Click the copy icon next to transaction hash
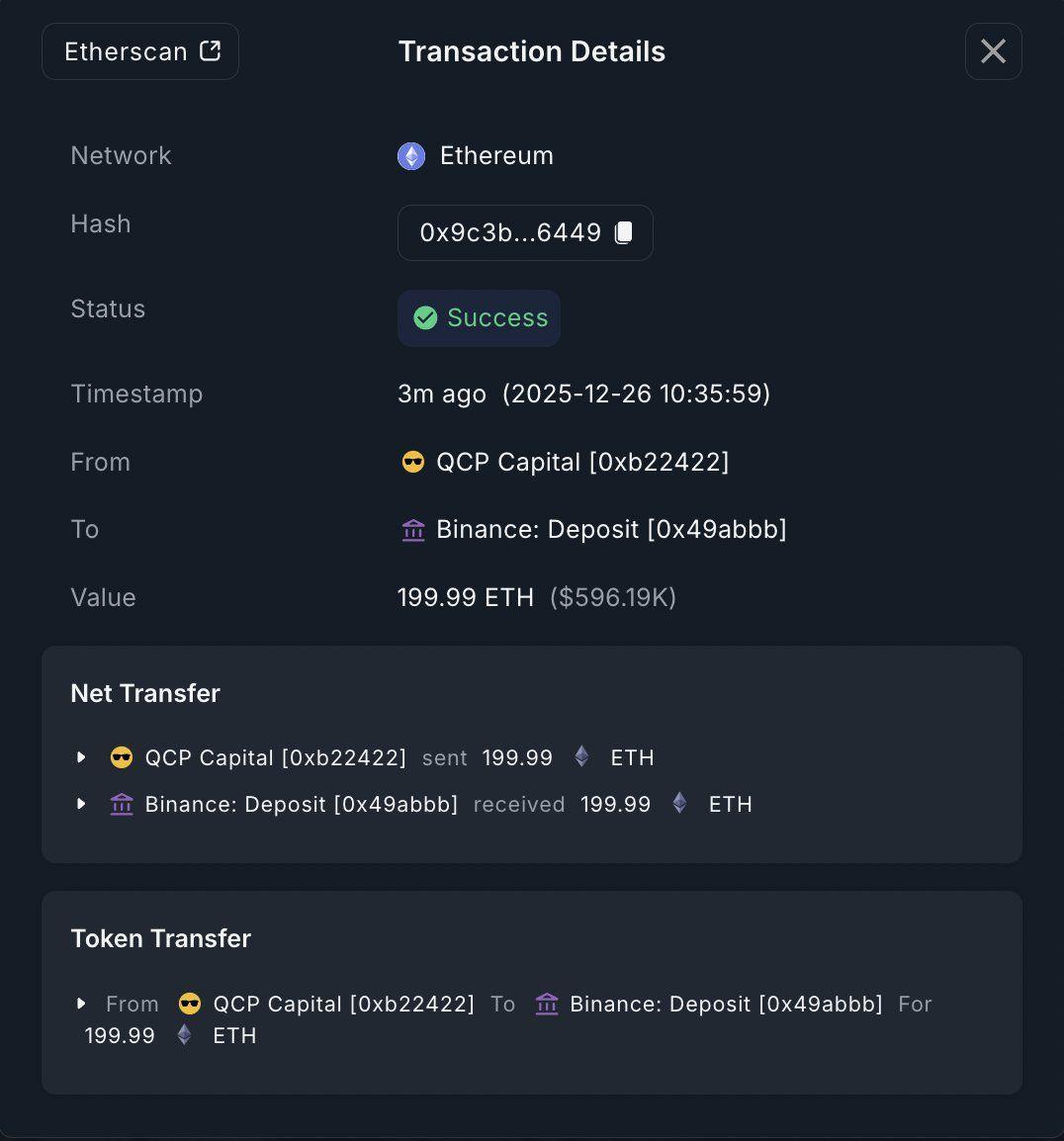 (x=624, y=231)
